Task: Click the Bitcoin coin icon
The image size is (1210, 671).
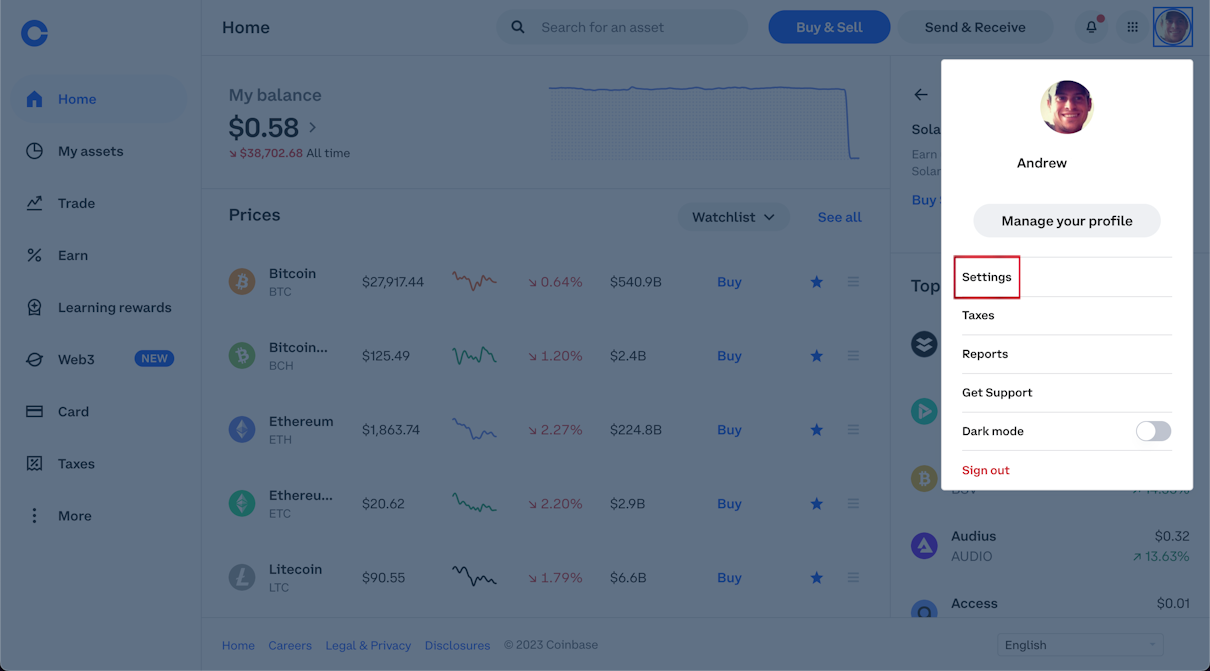Action: [242, 281]
